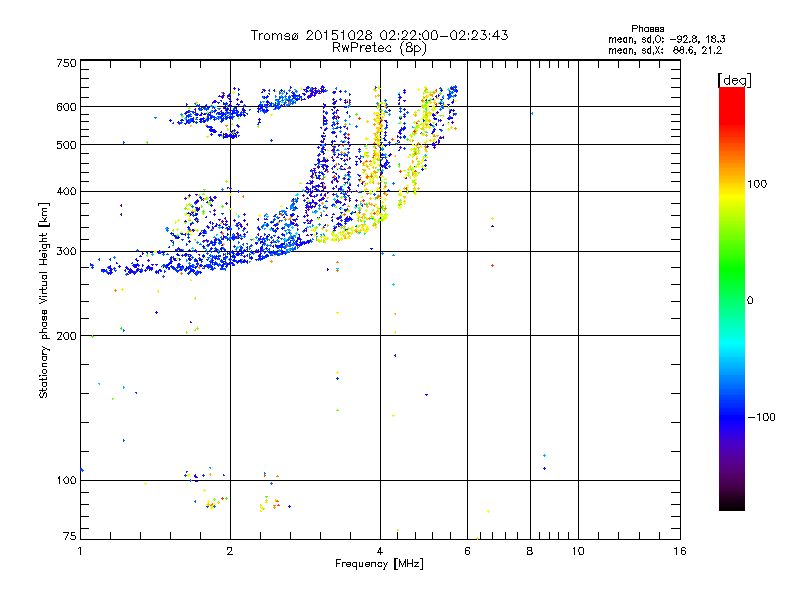Click the height axis tick '100' km
This screenshot has height=600, width=800.
click(x=66, y=480)
